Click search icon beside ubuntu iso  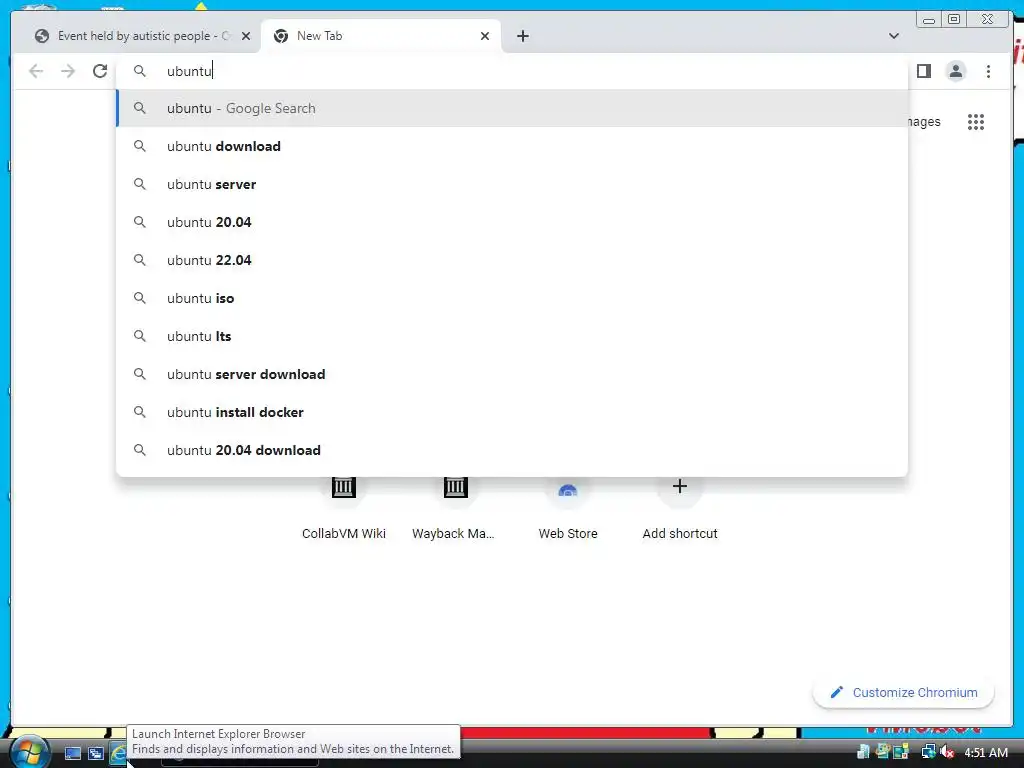[x=140, y=298]
